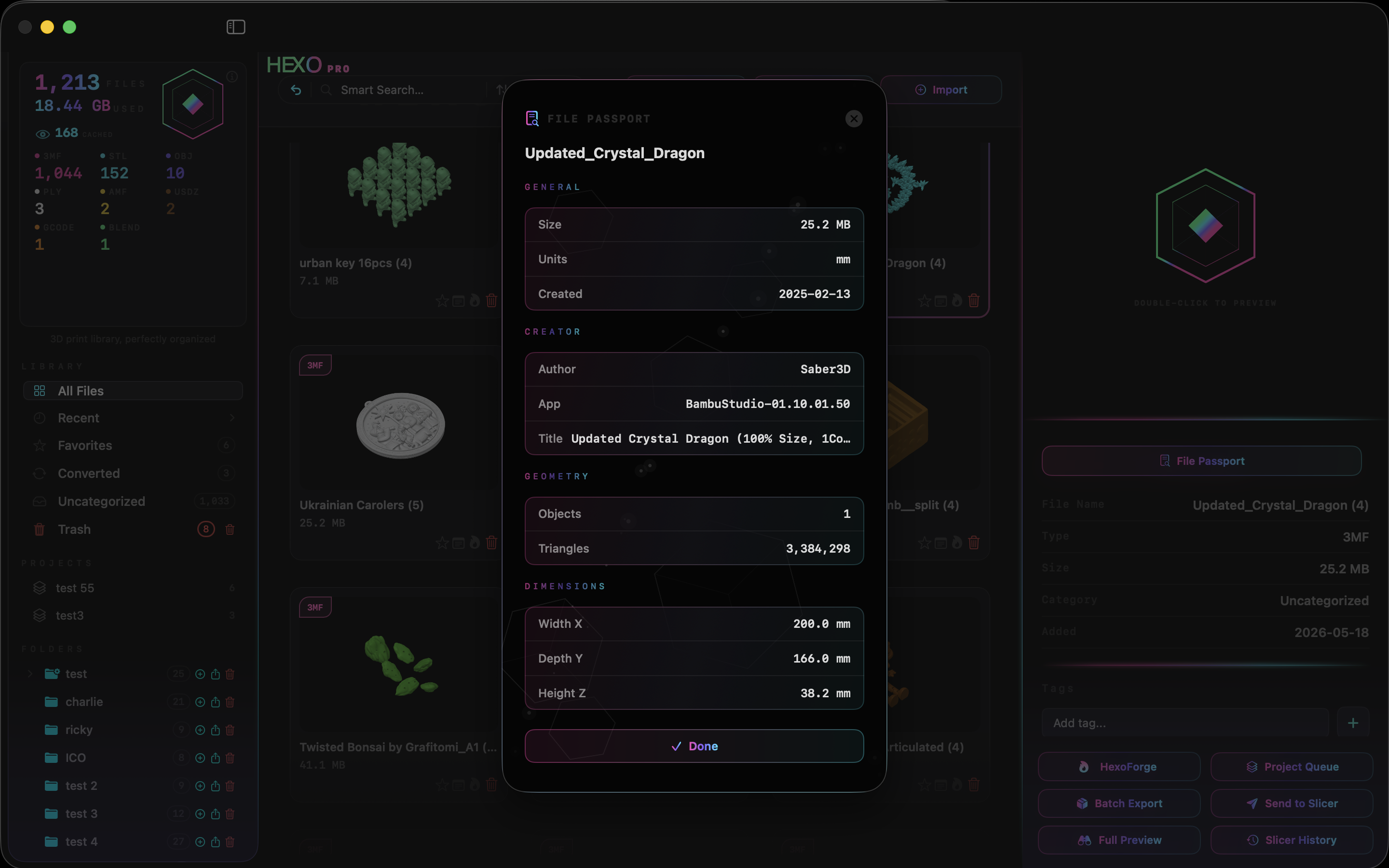Confirm with the Done button
The image size is (1389, 868).
(x=694, y=746)
